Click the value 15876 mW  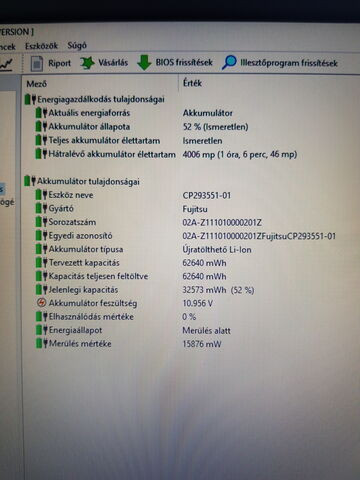pyautogui.click(x=202, y=344)
